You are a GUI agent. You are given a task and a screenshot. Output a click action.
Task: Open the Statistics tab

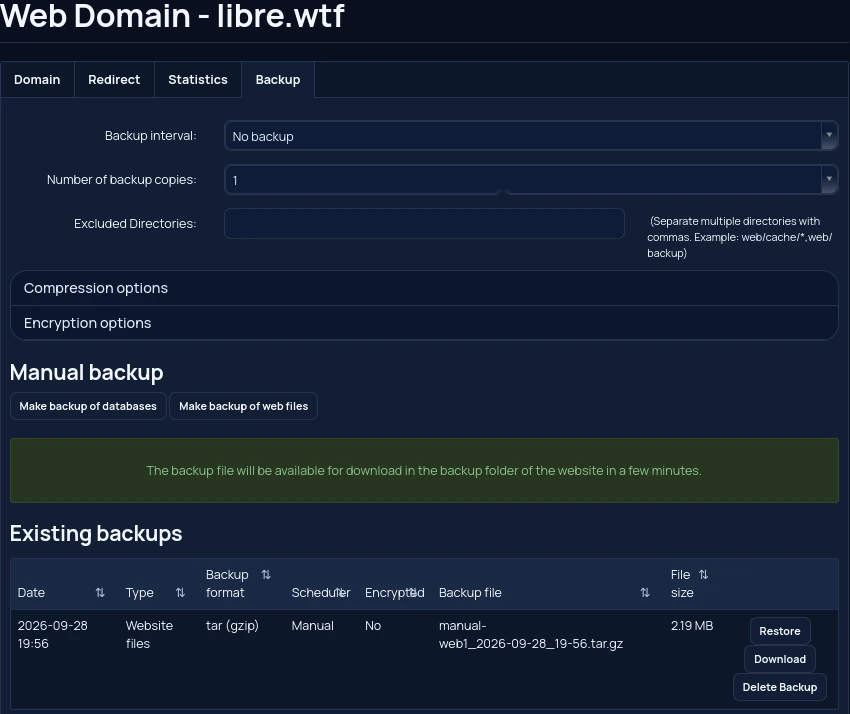[198, 80]
